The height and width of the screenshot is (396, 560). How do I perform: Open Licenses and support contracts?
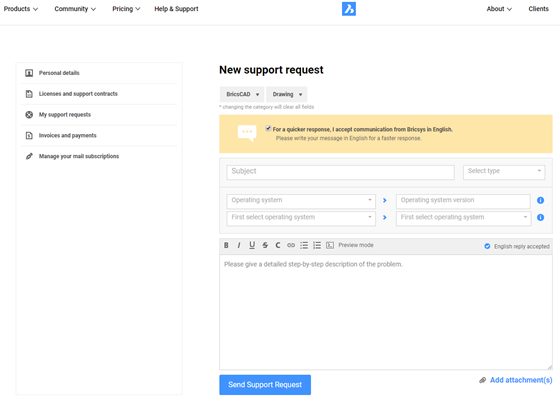pos(78,94)
